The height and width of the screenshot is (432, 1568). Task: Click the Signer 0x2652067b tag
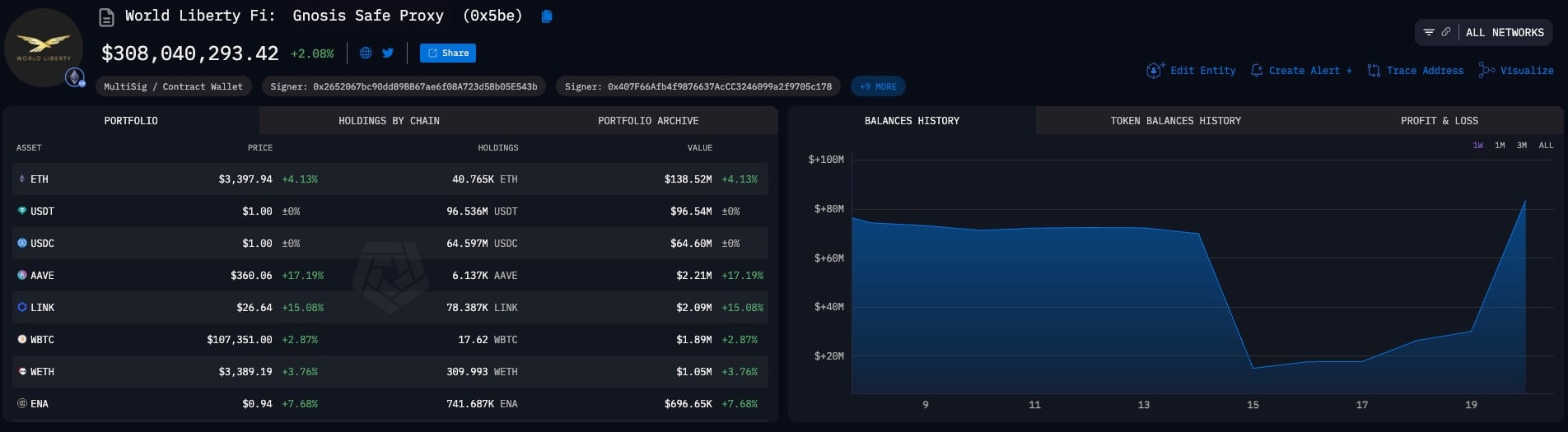pos(404,86)
